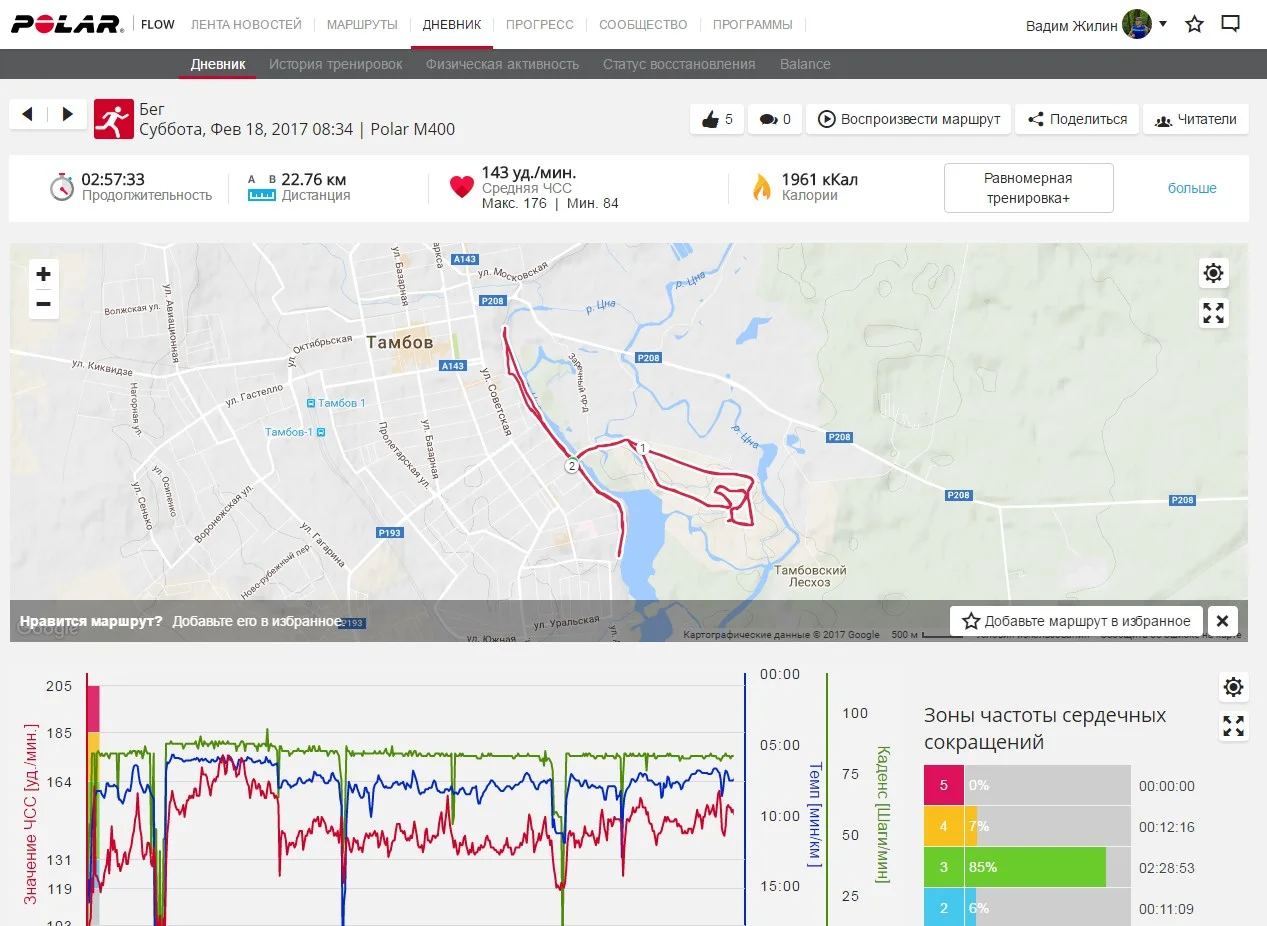1267x926 pixels.
Task: Open the comments bubble button
Action: pos(774,119)
